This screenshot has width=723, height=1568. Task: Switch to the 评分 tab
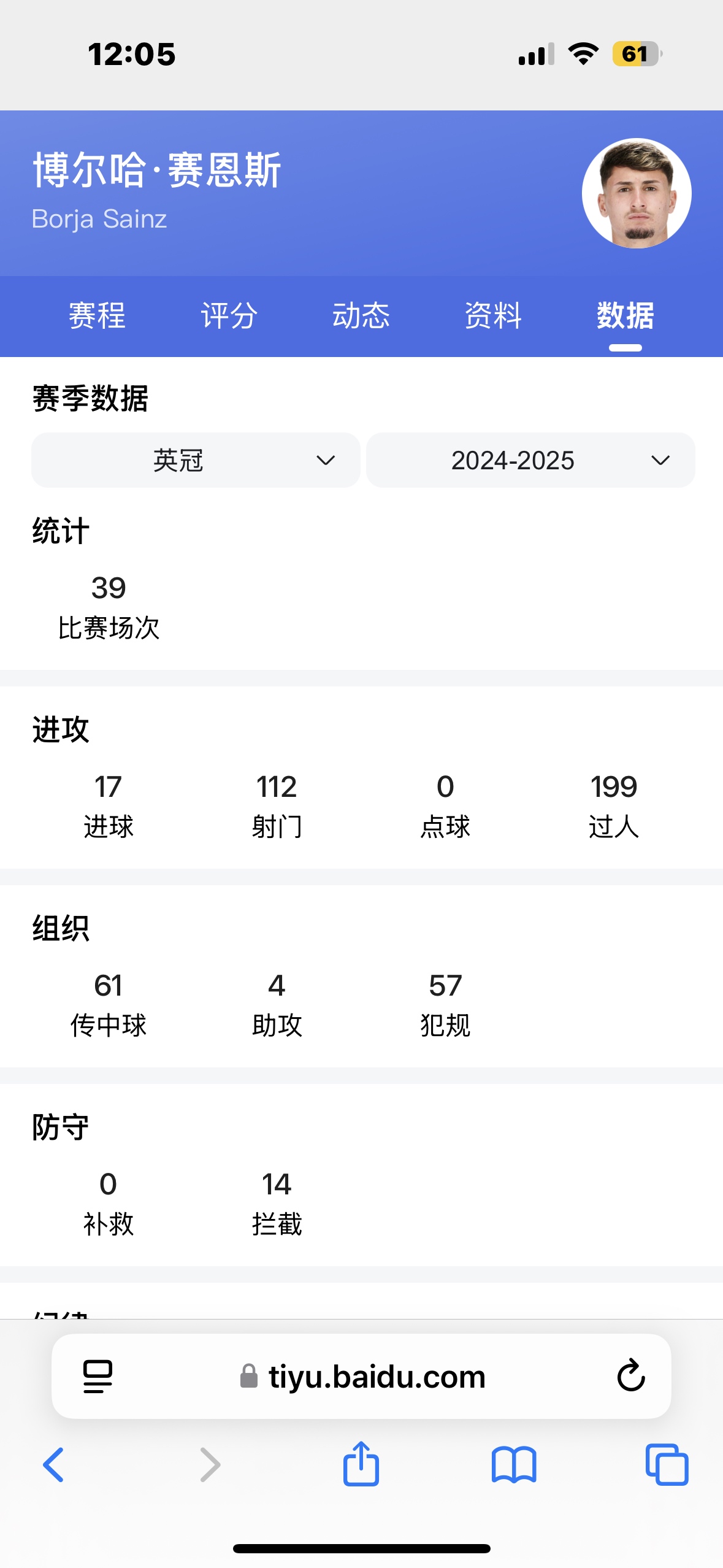tap(229, 316)
